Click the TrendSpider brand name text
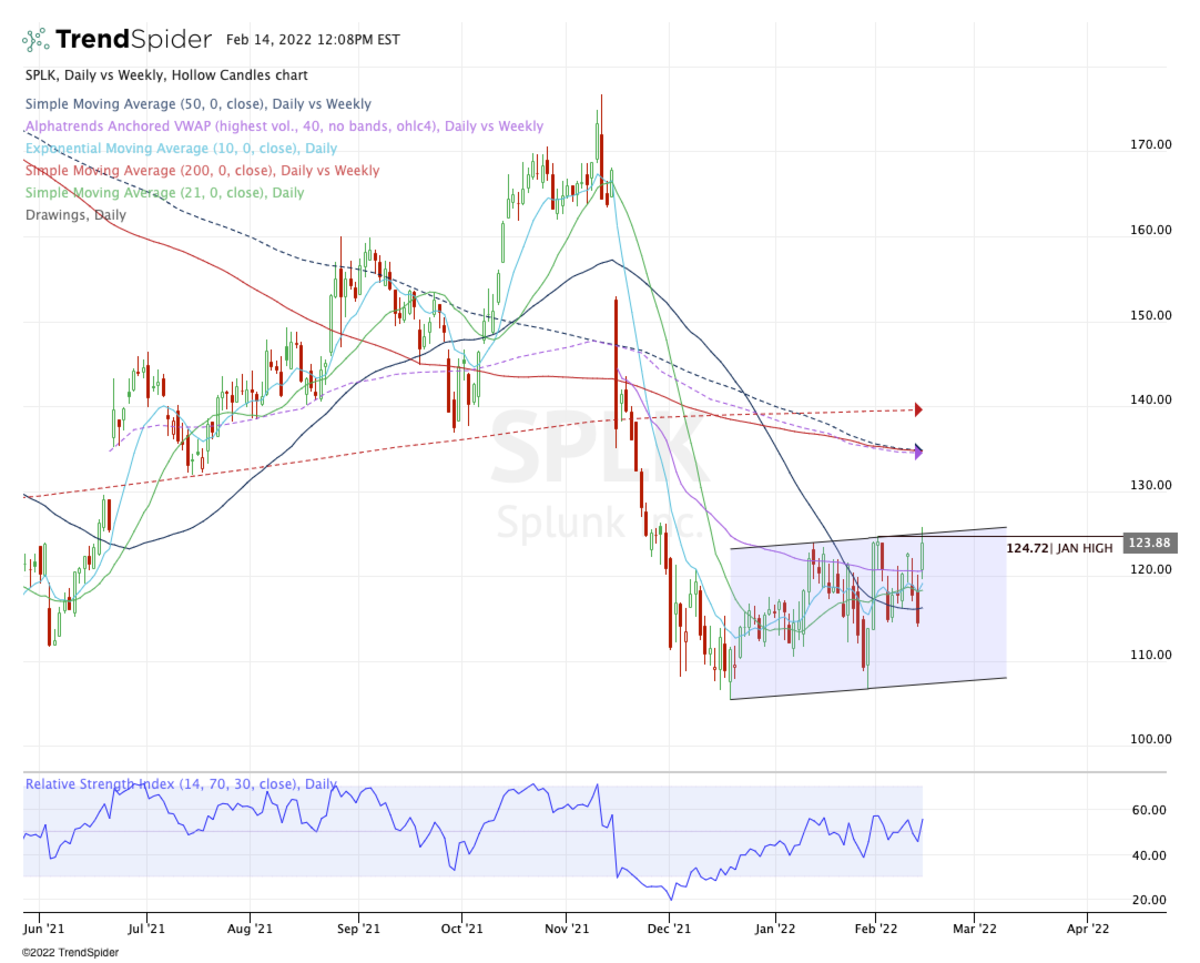Viewport: 1200px width, 963px height. [x=133, y=40]
